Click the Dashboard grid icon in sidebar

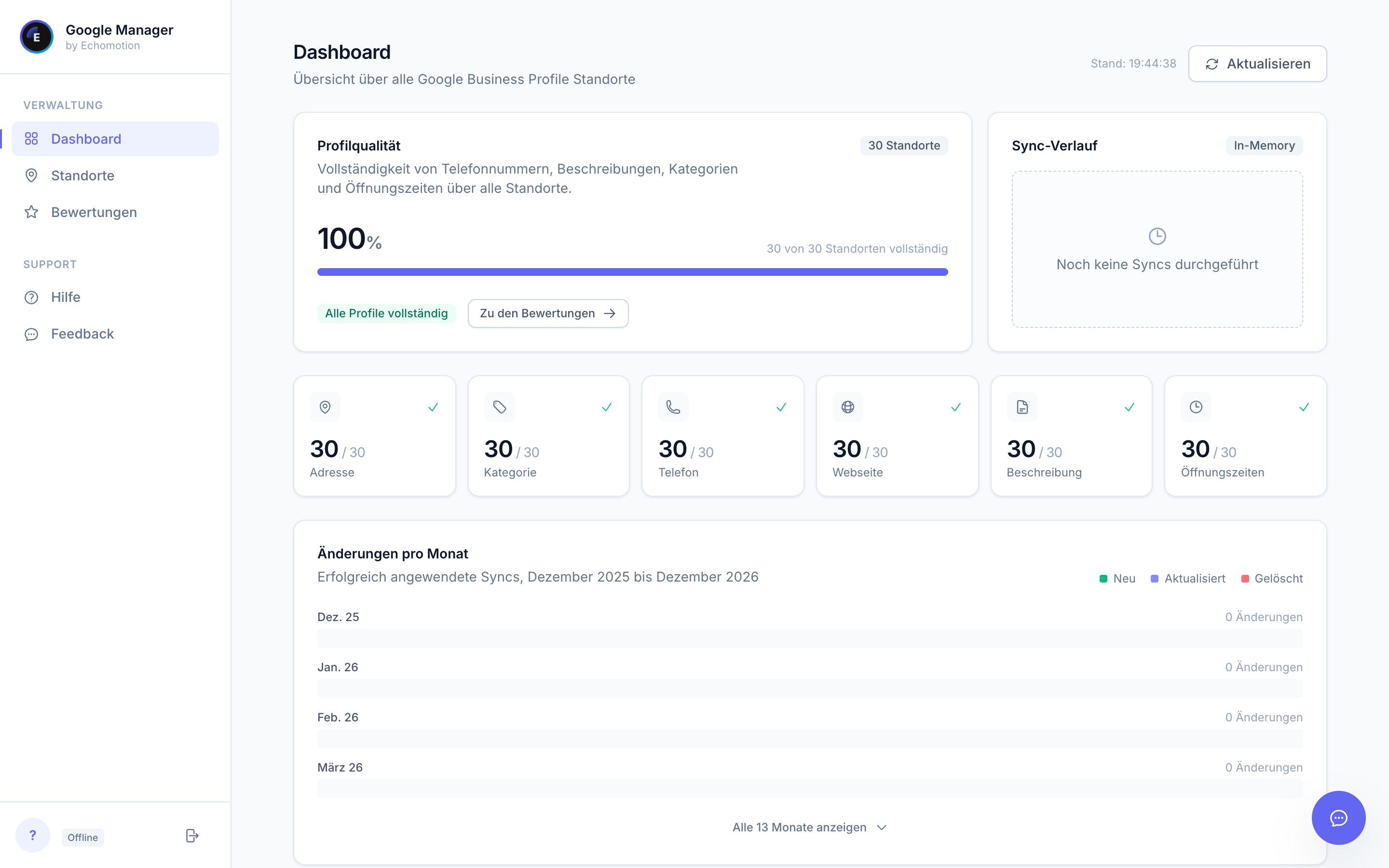click(x=31, y=139)
